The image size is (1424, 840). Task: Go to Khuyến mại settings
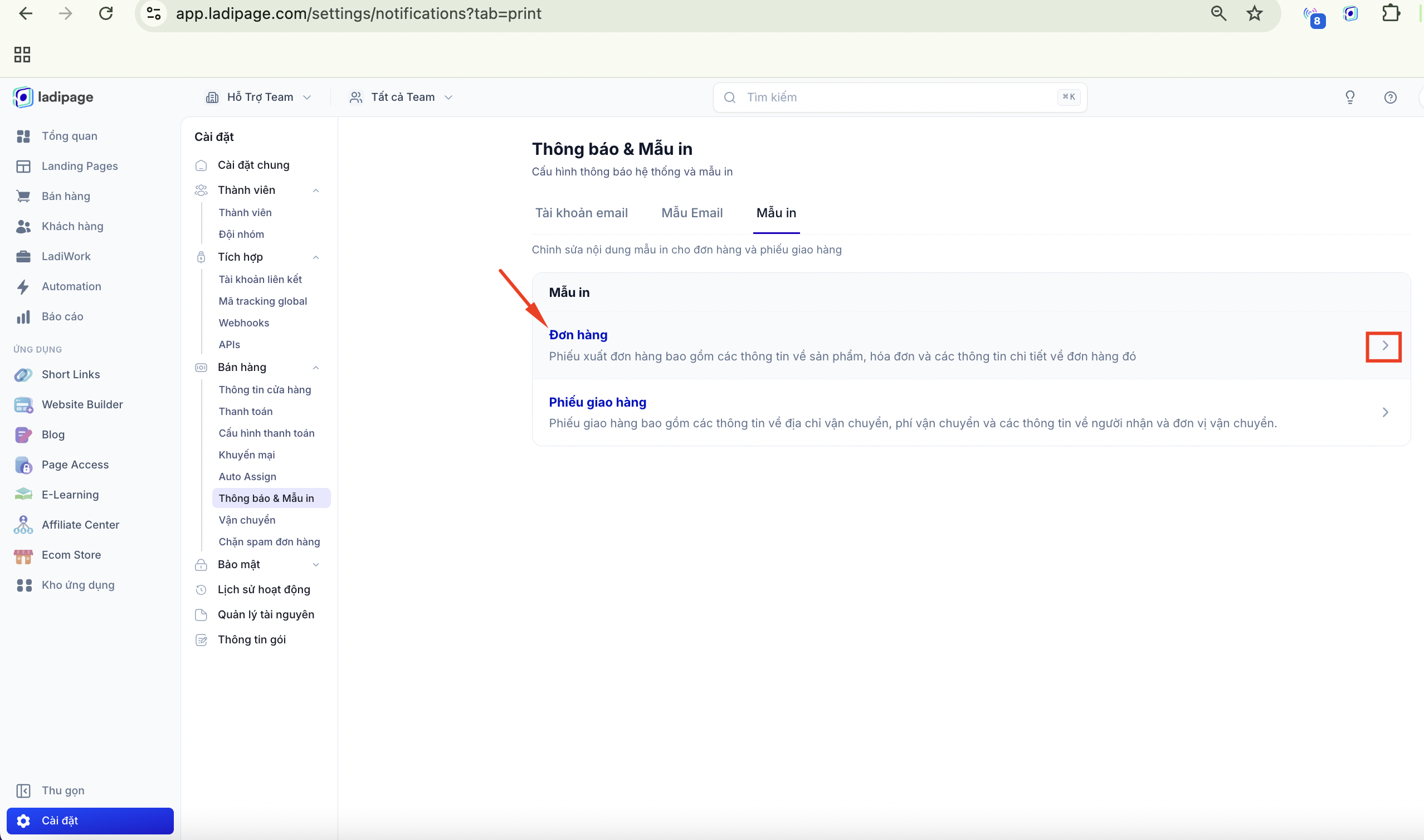pyautogui.click(x=247, y=455)
